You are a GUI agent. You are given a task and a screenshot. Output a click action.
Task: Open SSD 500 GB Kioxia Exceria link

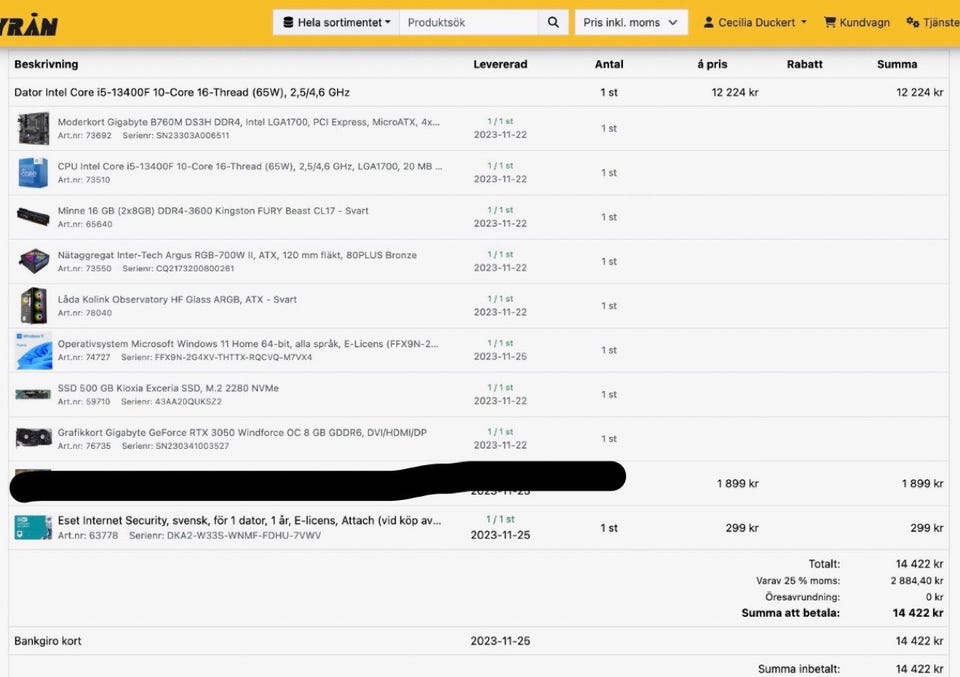[168, 388]
